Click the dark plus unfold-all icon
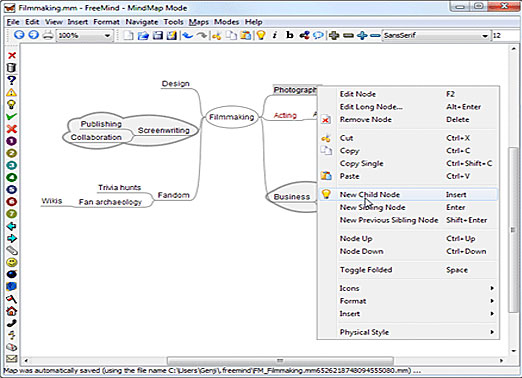This screenshot has height=378, width=522. [x=334, y=35]
